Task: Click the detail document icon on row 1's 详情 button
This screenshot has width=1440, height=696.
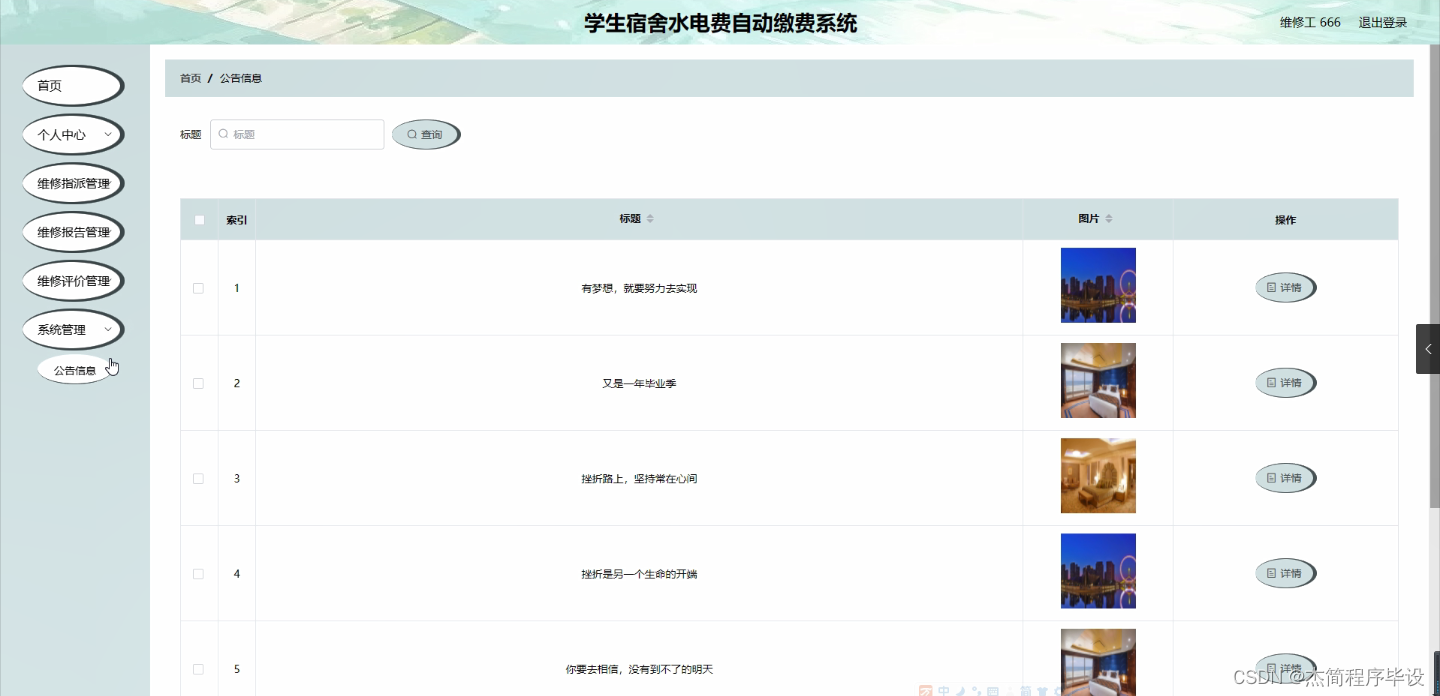Action: tap(1270, 287)
